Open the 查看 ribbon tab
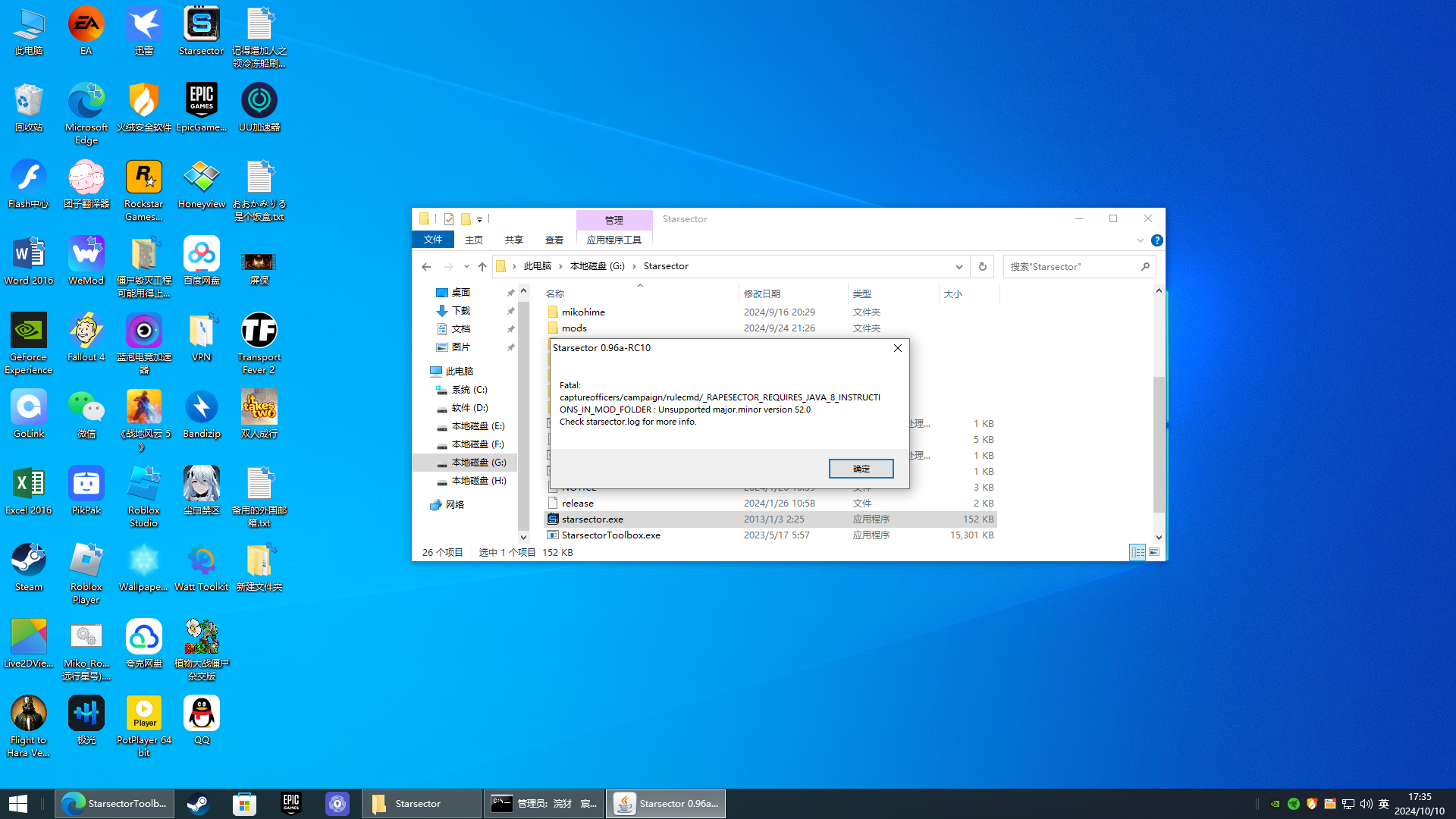This screenshot has width=1456, height=819. (x=554, y=240)
